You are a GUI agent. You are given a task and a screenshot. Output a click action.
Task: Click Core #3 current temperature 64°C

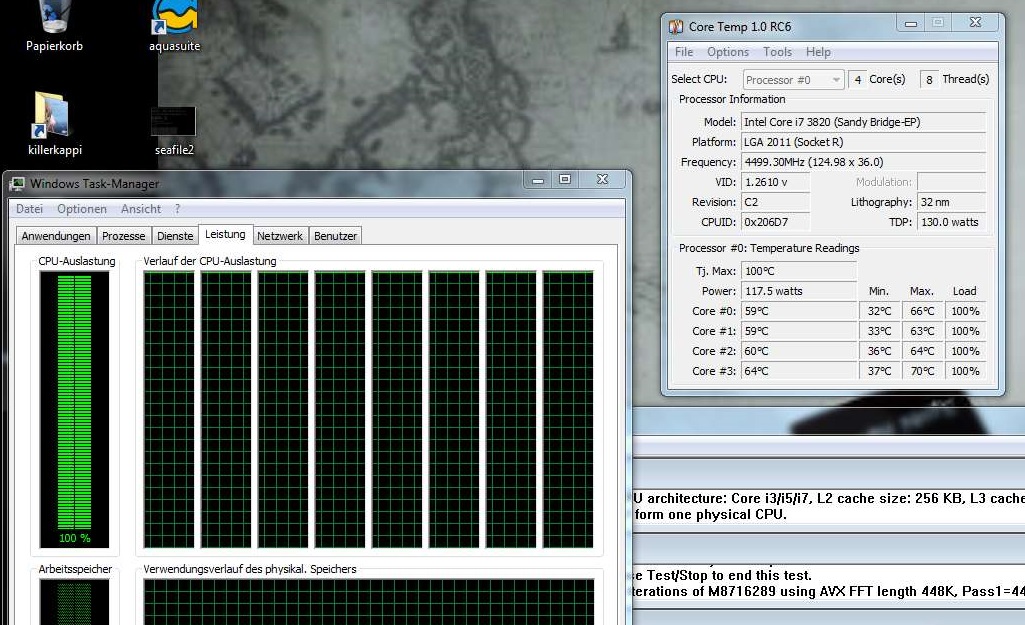[799, 371]
